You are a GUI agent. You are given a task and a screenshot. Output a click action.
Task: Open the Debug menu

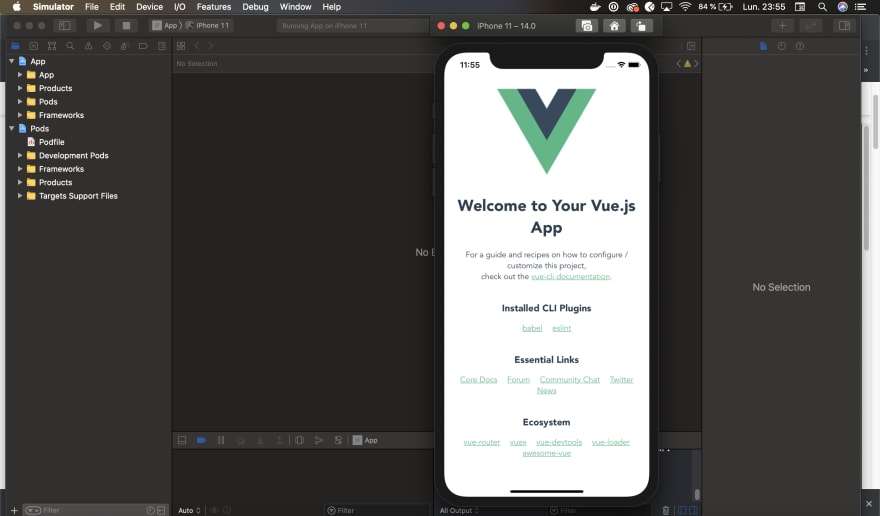tap(255, 7)
